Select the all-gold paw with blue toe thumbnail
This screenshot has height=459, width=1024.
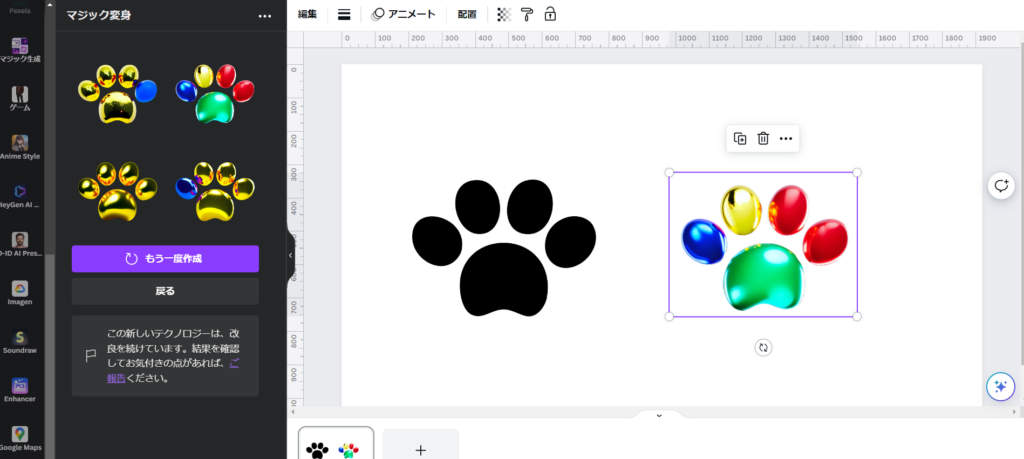[x=118, y=94]
